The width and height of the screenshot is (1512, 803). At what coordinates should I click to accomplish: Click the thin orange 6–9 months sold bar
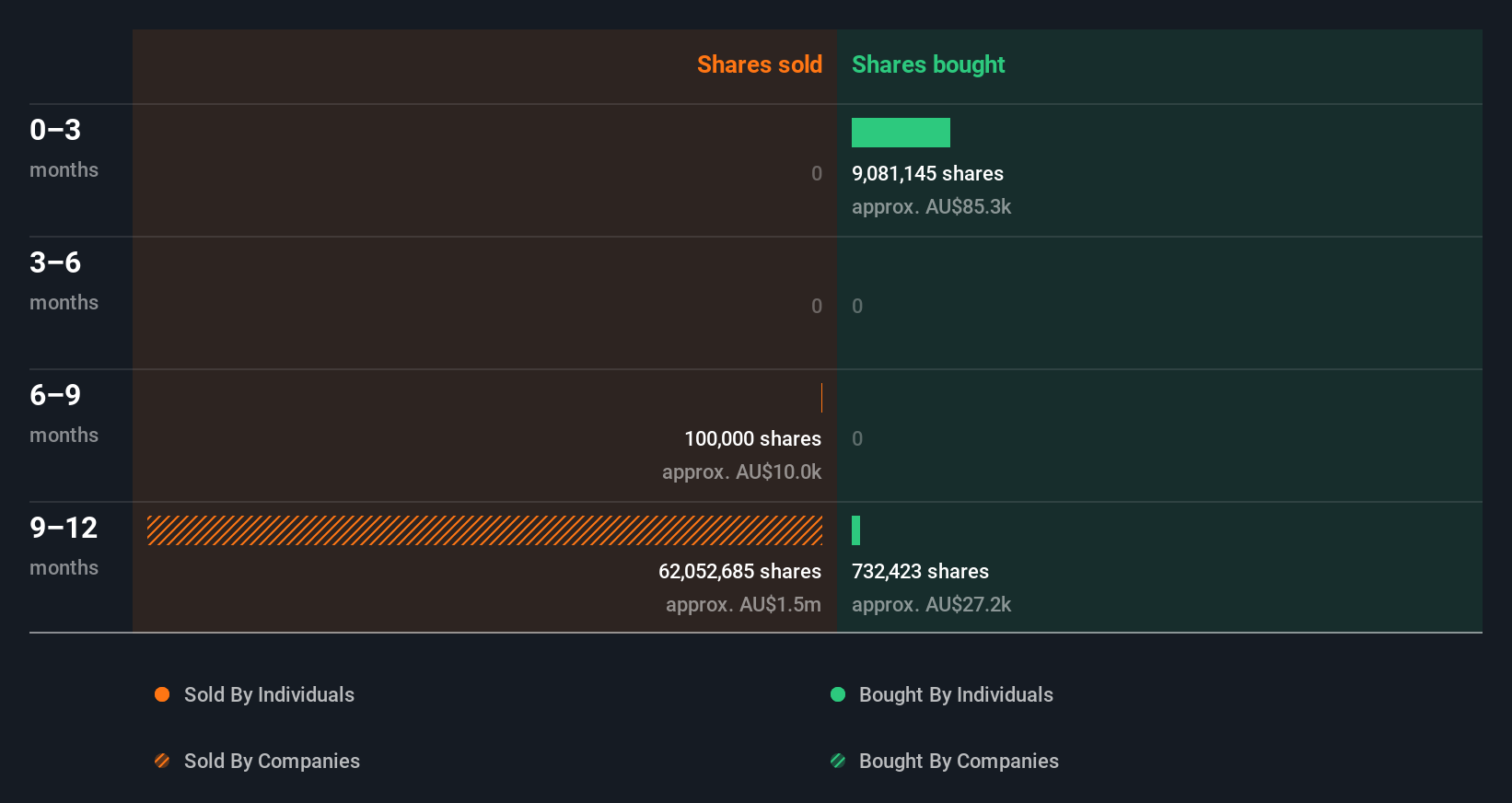coord(821,398)
